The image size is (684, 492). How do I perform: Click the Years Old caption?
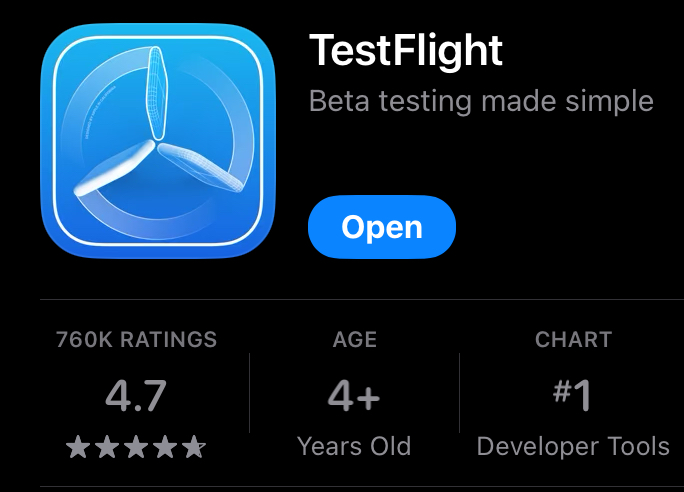click(x=354, y=446)
